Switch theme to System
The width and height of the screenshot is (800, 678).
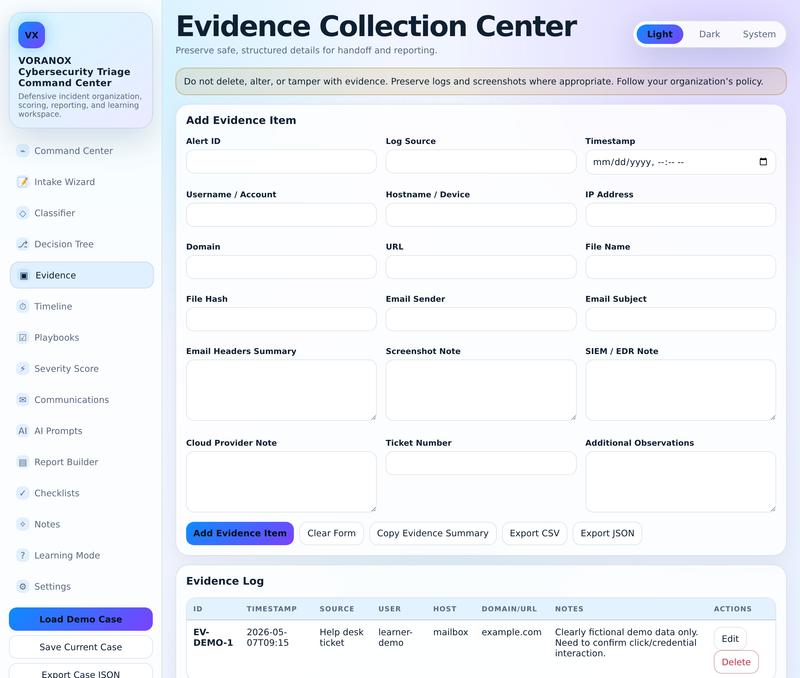759,34
